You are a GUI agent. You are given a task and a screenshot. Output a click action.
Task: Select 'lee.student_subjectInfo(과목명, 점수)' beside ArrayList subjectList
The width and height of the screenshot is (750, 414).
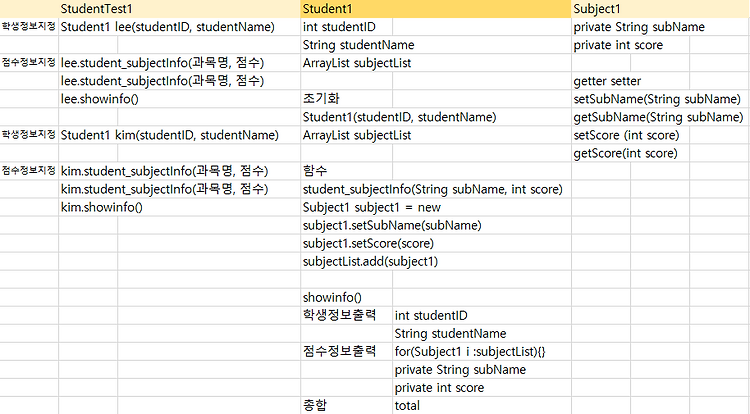(x=163, y=63)
